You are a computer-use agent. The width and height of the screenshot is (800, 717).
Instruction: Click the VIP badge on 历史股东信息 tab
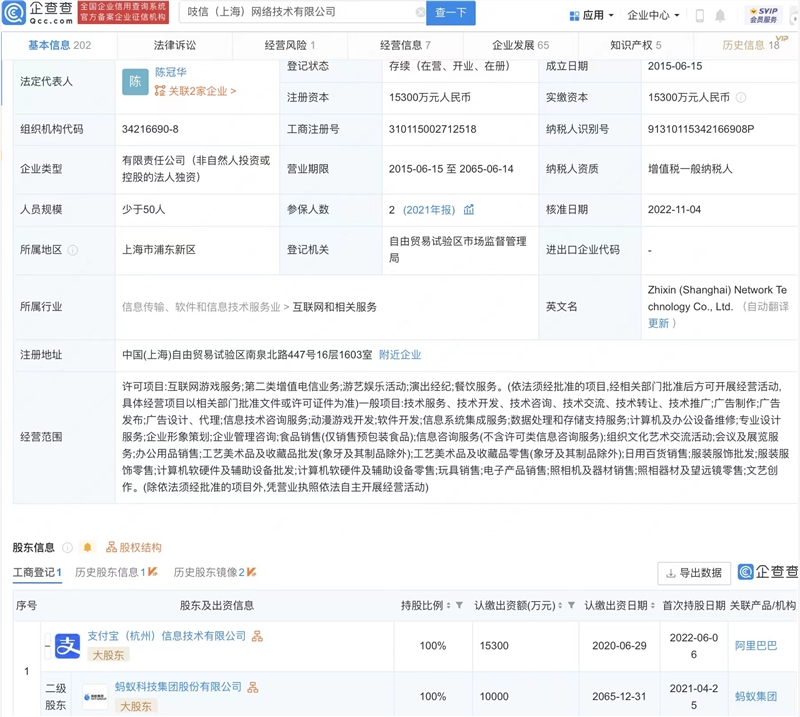pos(153,572)
